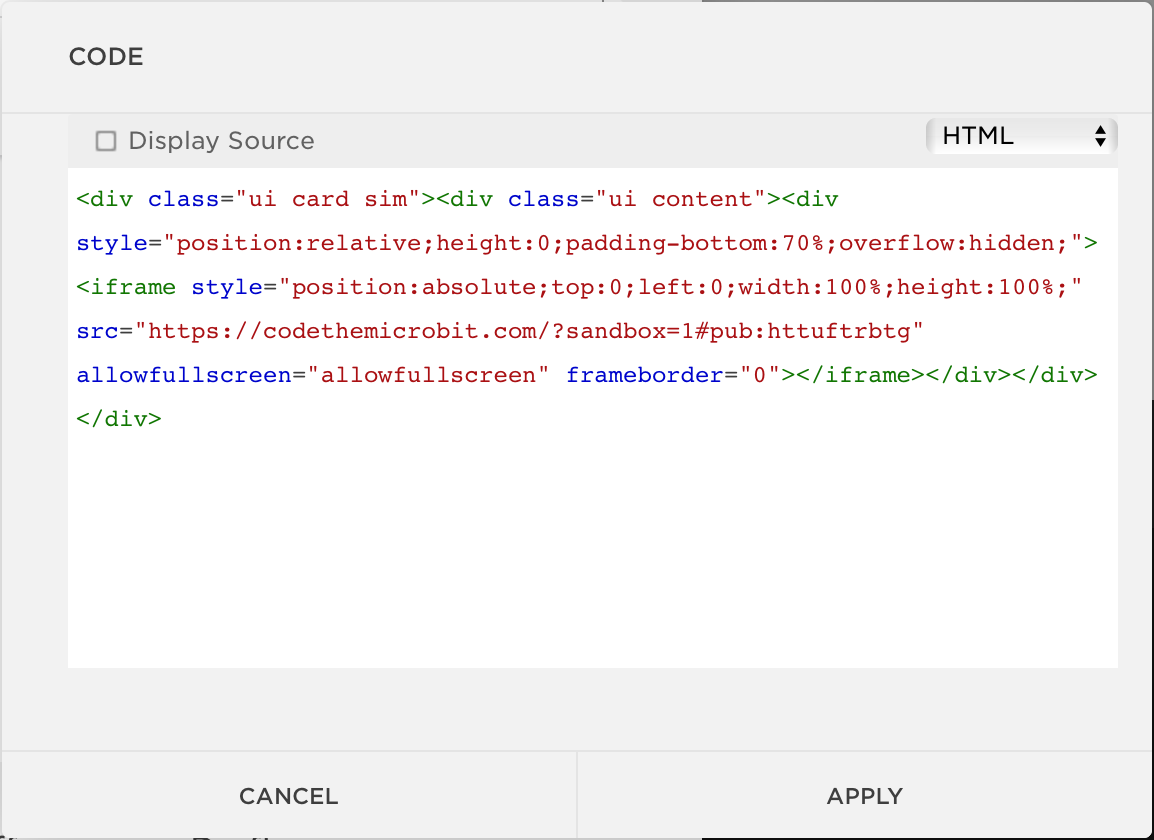Click the opening iframe tag in code

coord(127,287)
